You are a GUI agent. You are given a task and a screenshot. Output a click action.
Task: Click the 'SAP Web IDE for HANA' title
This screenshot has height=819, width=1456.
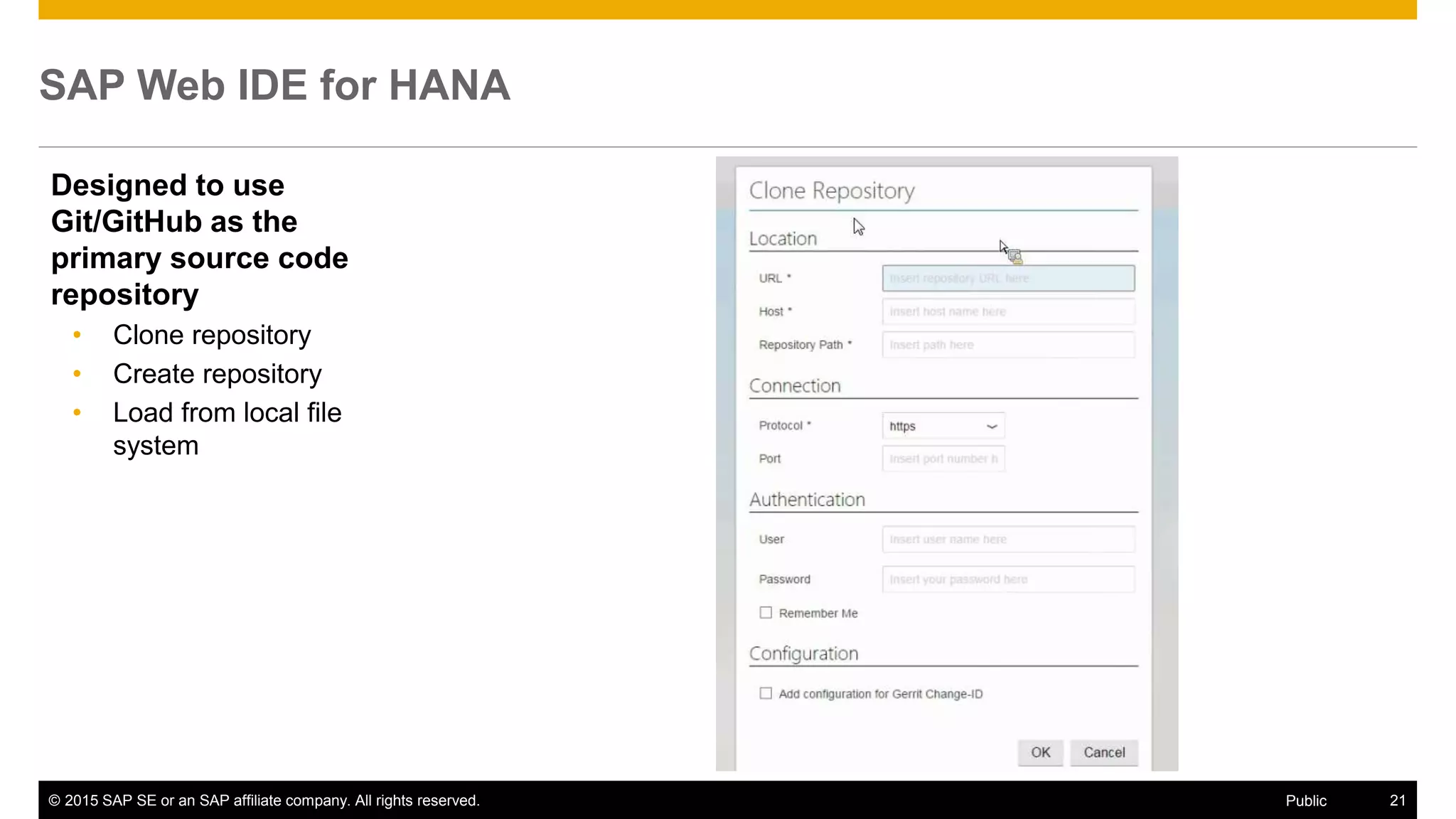coord(274,85)
